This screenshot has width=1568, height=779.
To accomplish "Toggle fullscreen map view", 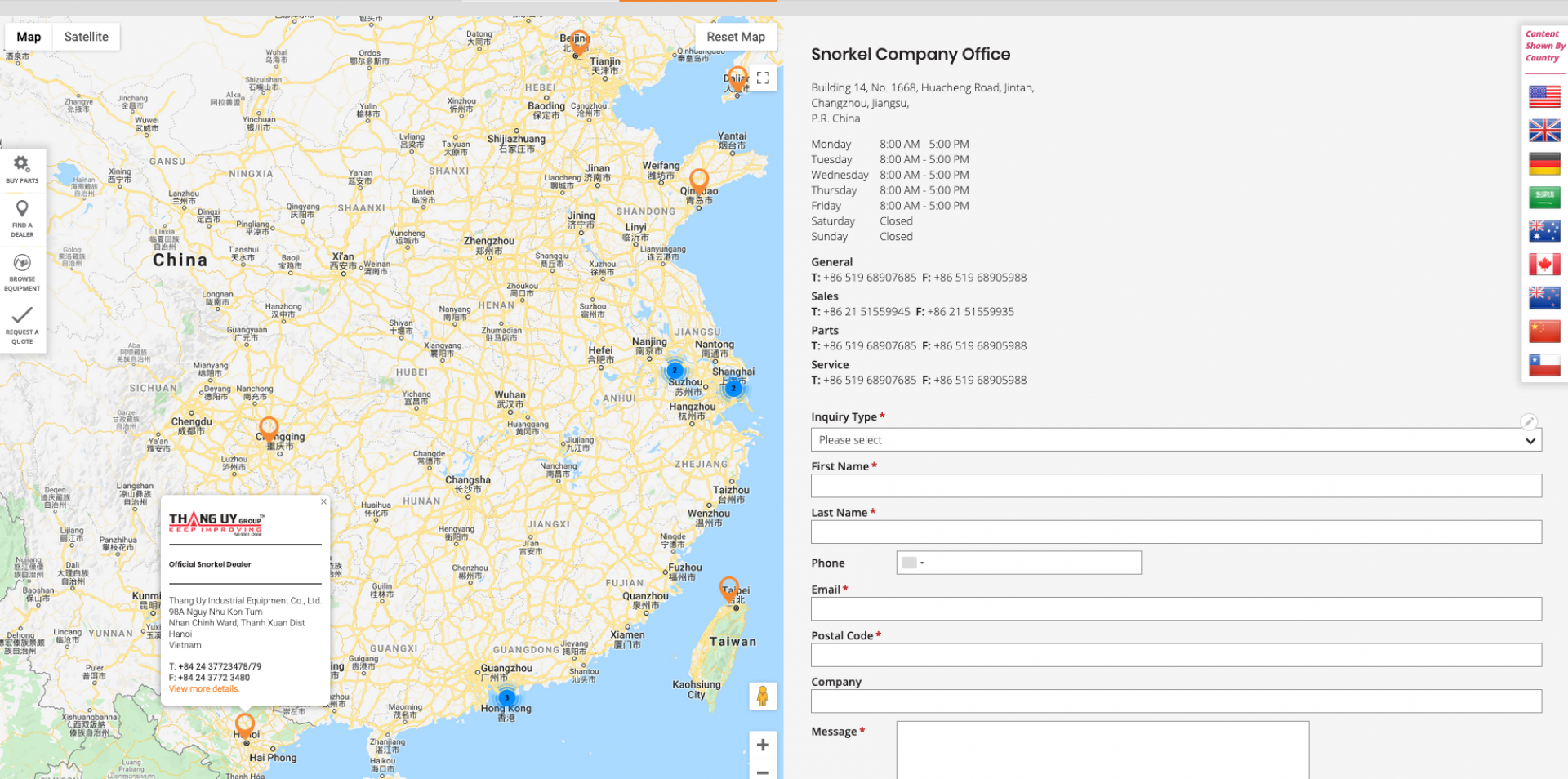I will click(x=763, y=78).
